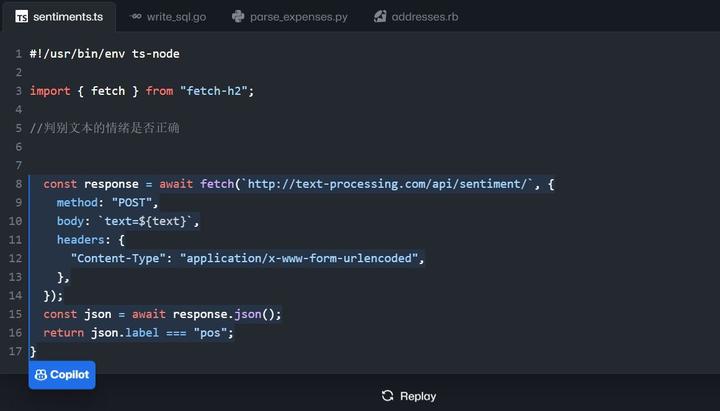Click the "POST" method string

click(x=135, y=203)
